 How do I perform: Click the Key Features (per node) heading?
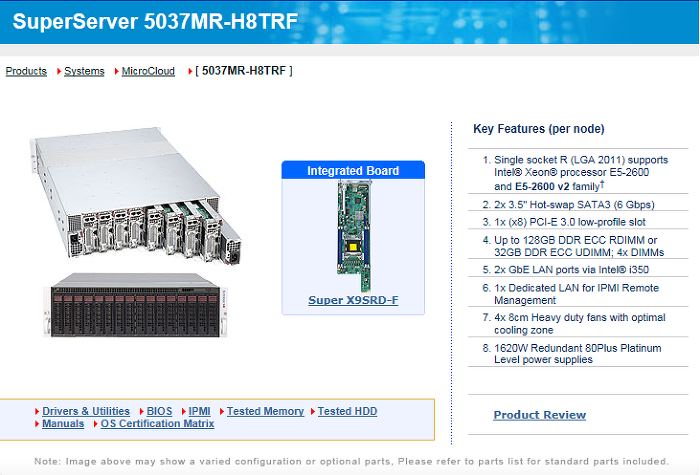click(x=539, y=129)
